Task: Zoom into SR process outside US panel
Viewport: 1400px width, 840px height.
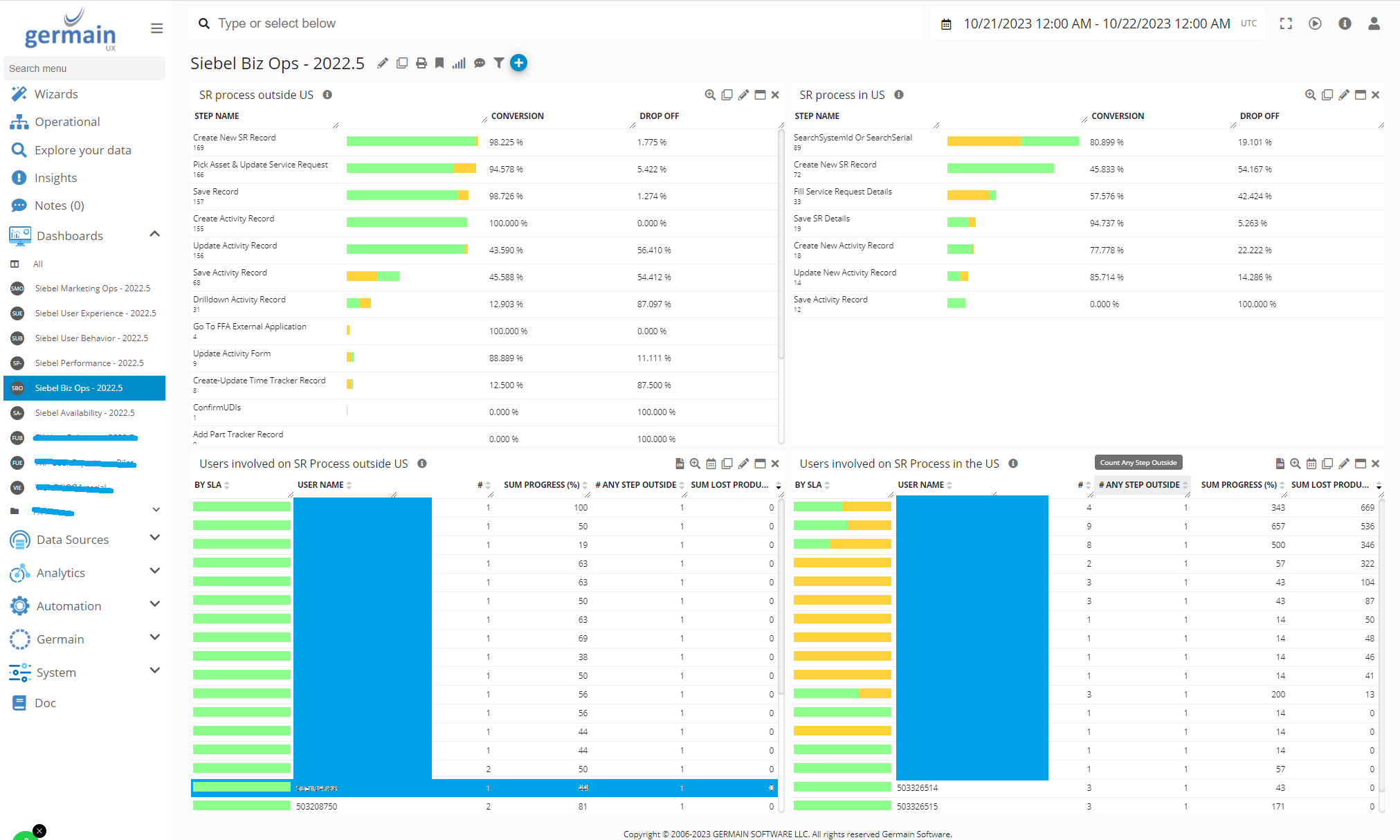Action: coord(710,95)
